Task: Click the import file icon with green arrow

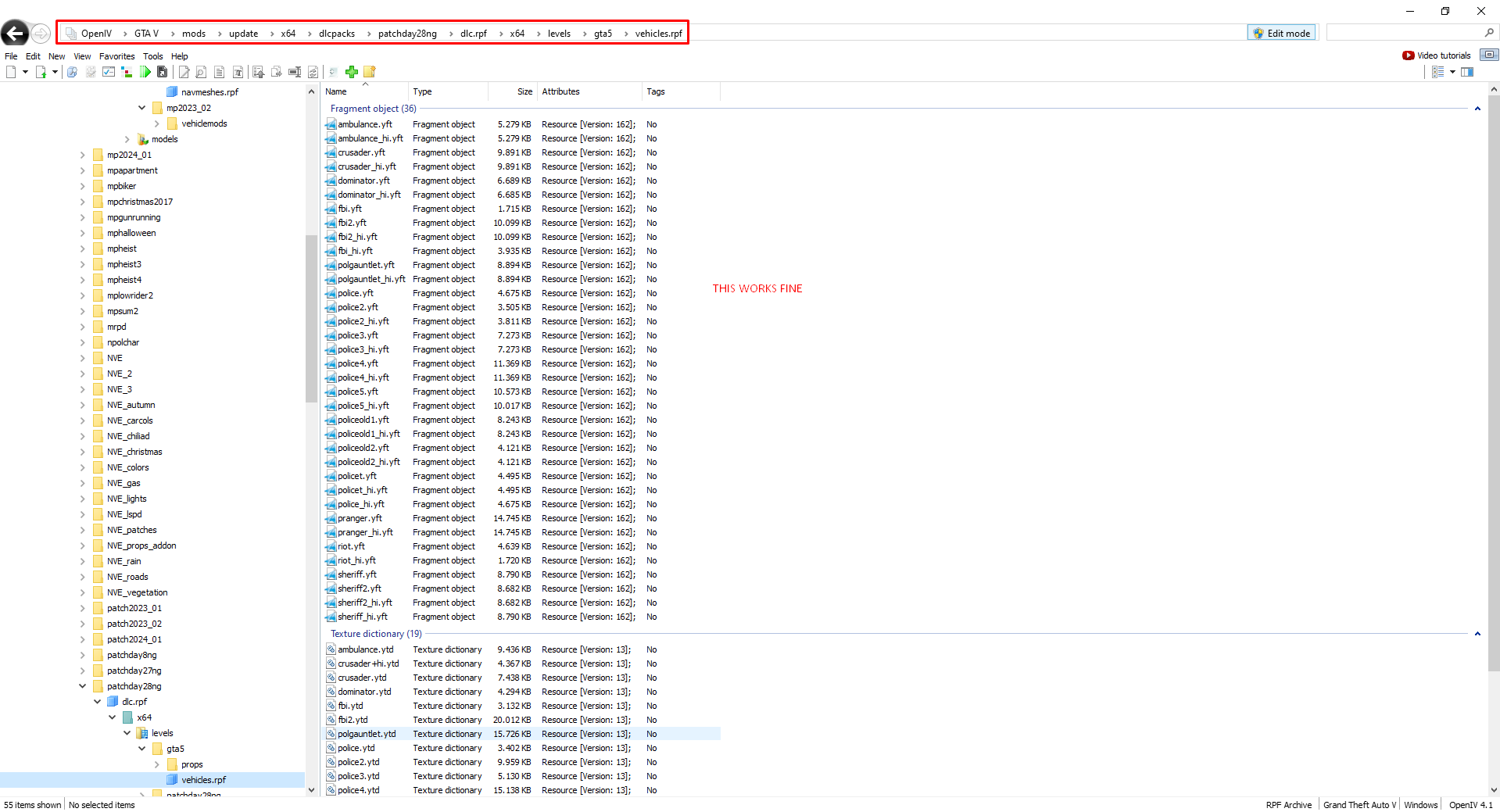Action: pos(41,72)
